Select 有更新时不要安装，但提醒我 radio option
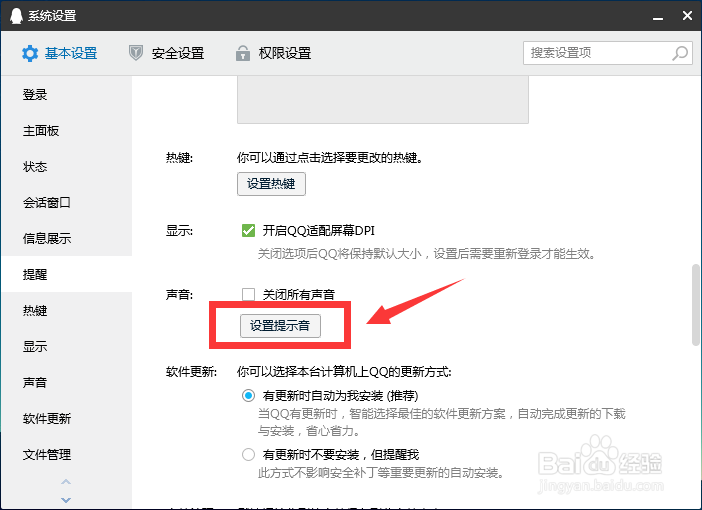Screen dimensions: 702x510 (248, 454)
